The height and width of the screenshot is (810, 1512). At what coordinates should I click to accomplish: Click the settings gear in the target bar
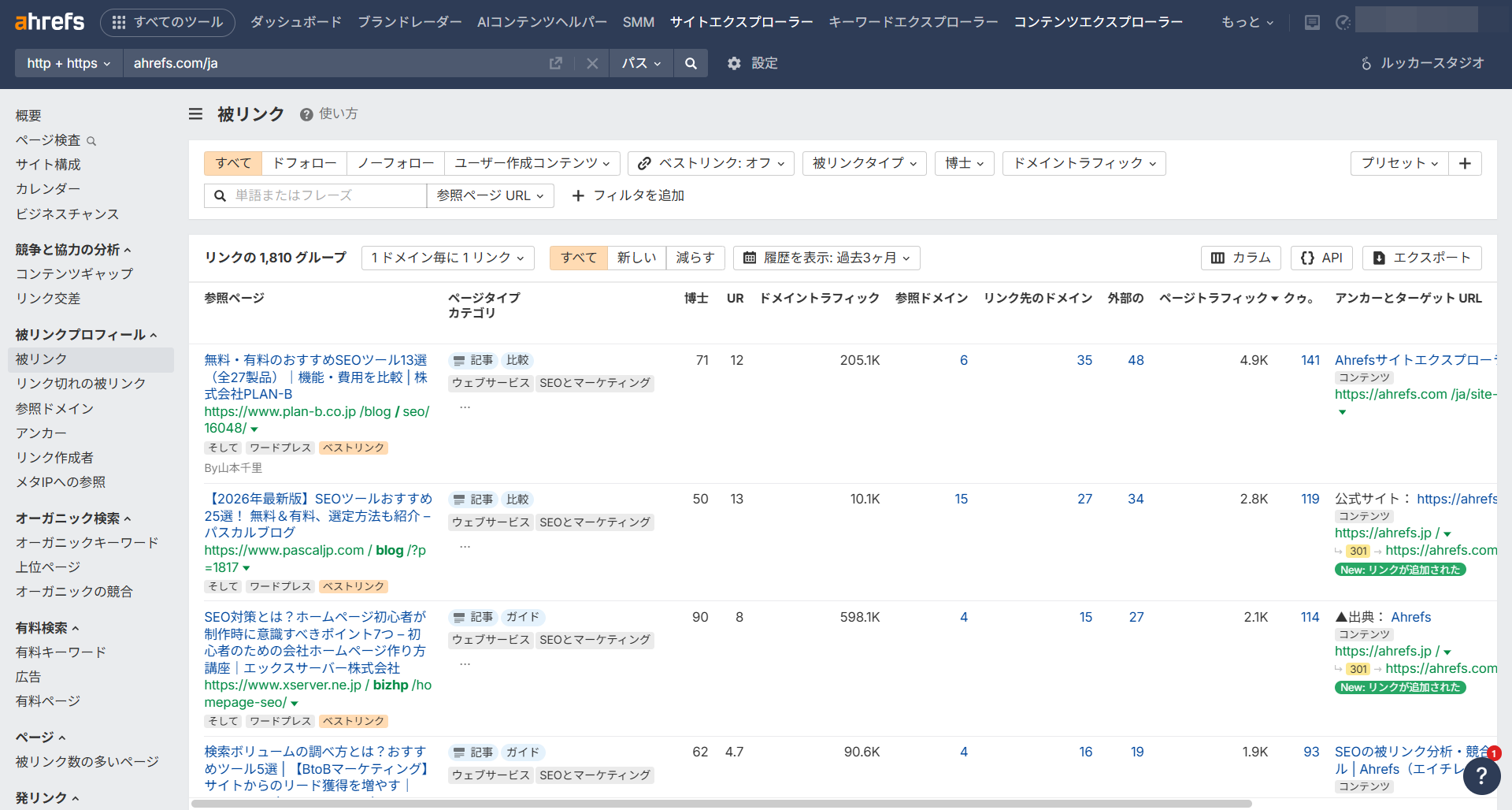734,63
